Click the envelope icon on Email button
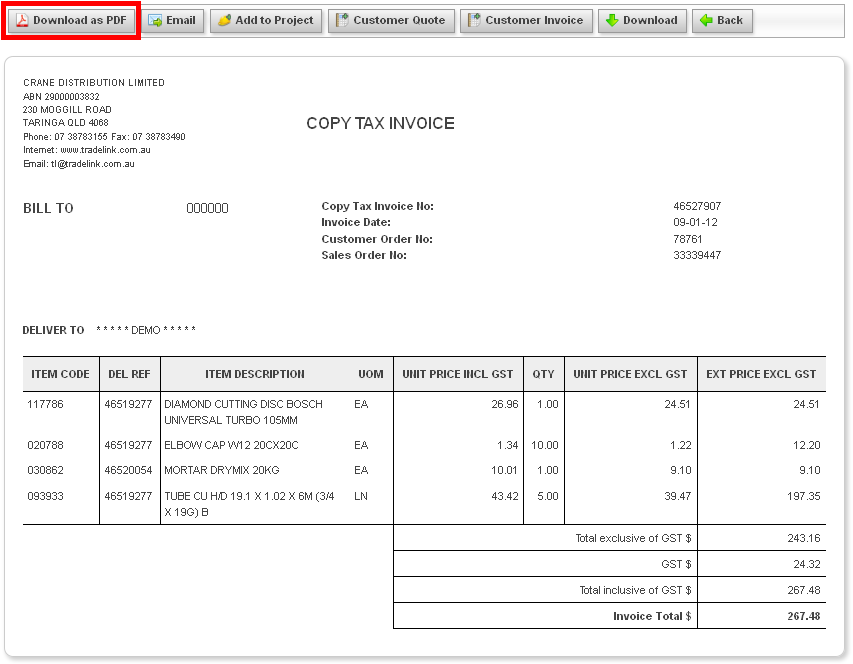Screen dimensions: 853x664 [x=155, y=21]
